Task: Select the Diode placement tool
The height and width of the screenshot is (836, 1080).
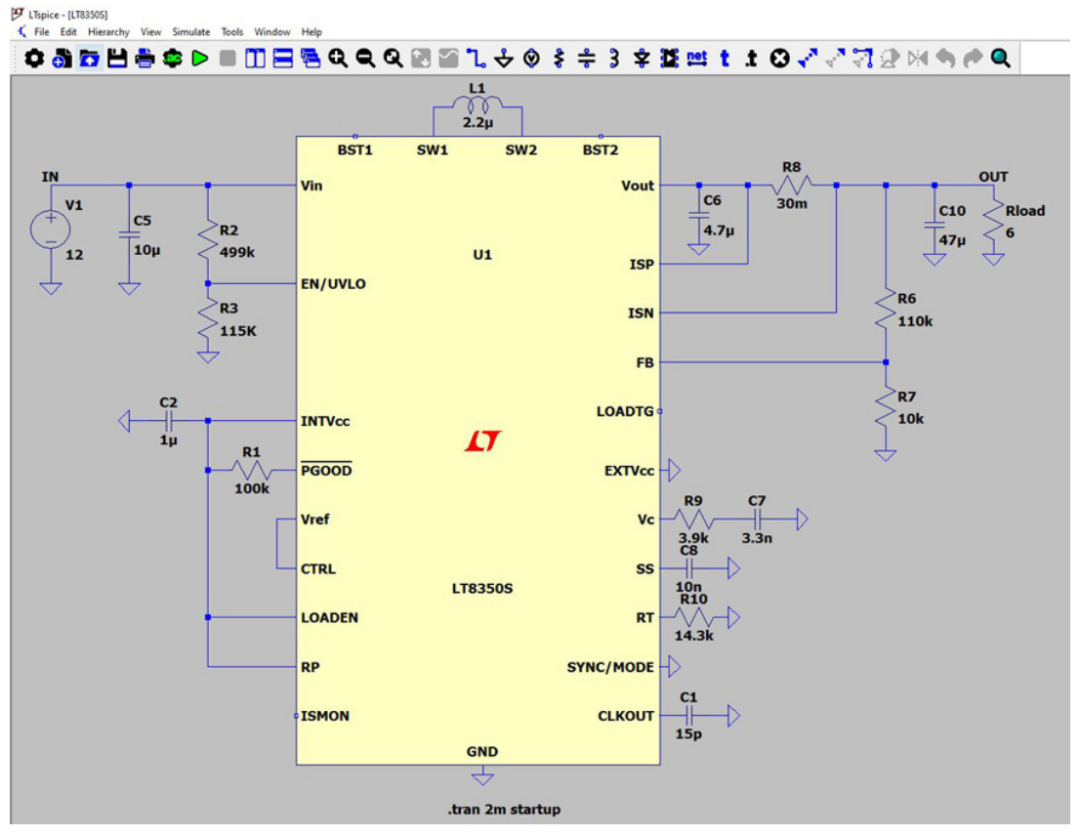Action: [x=641, y=59]
